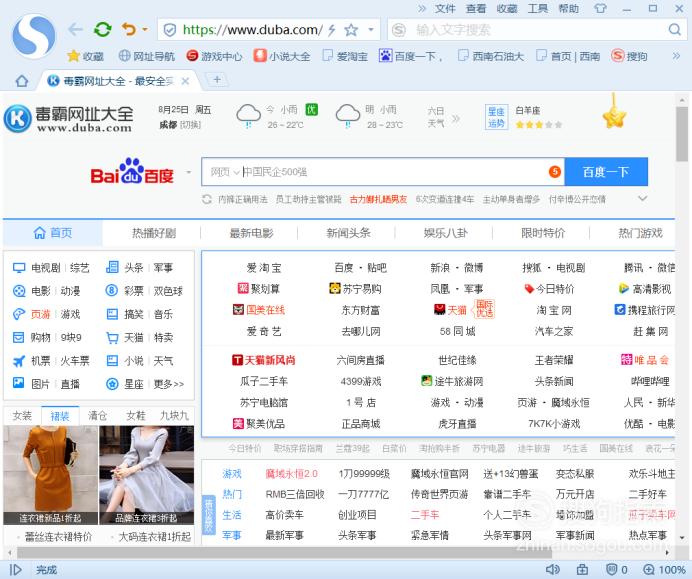The image size is (692, 579).
Task: Click the home icon on the tab bar
Action: 22,81
